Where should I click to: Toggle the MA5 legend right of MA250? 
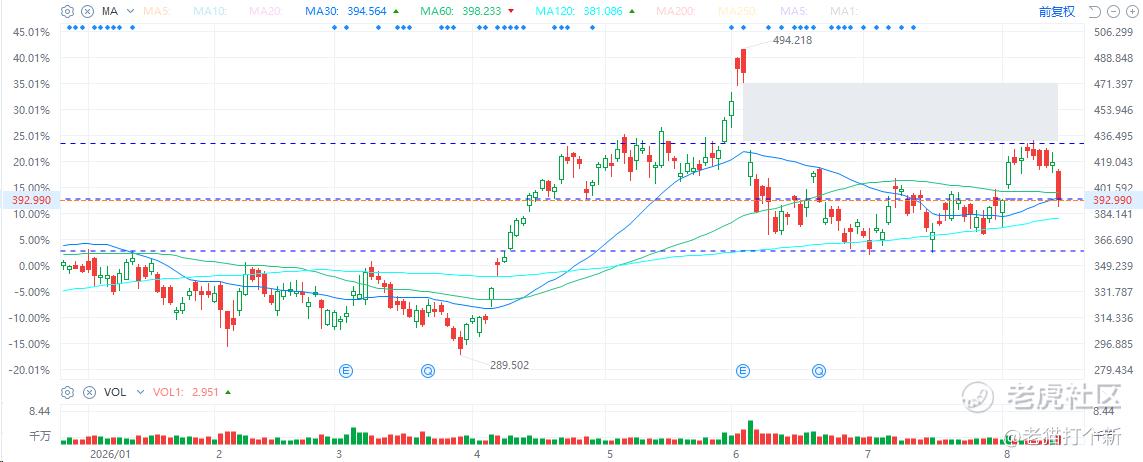[x=792, y=12]
